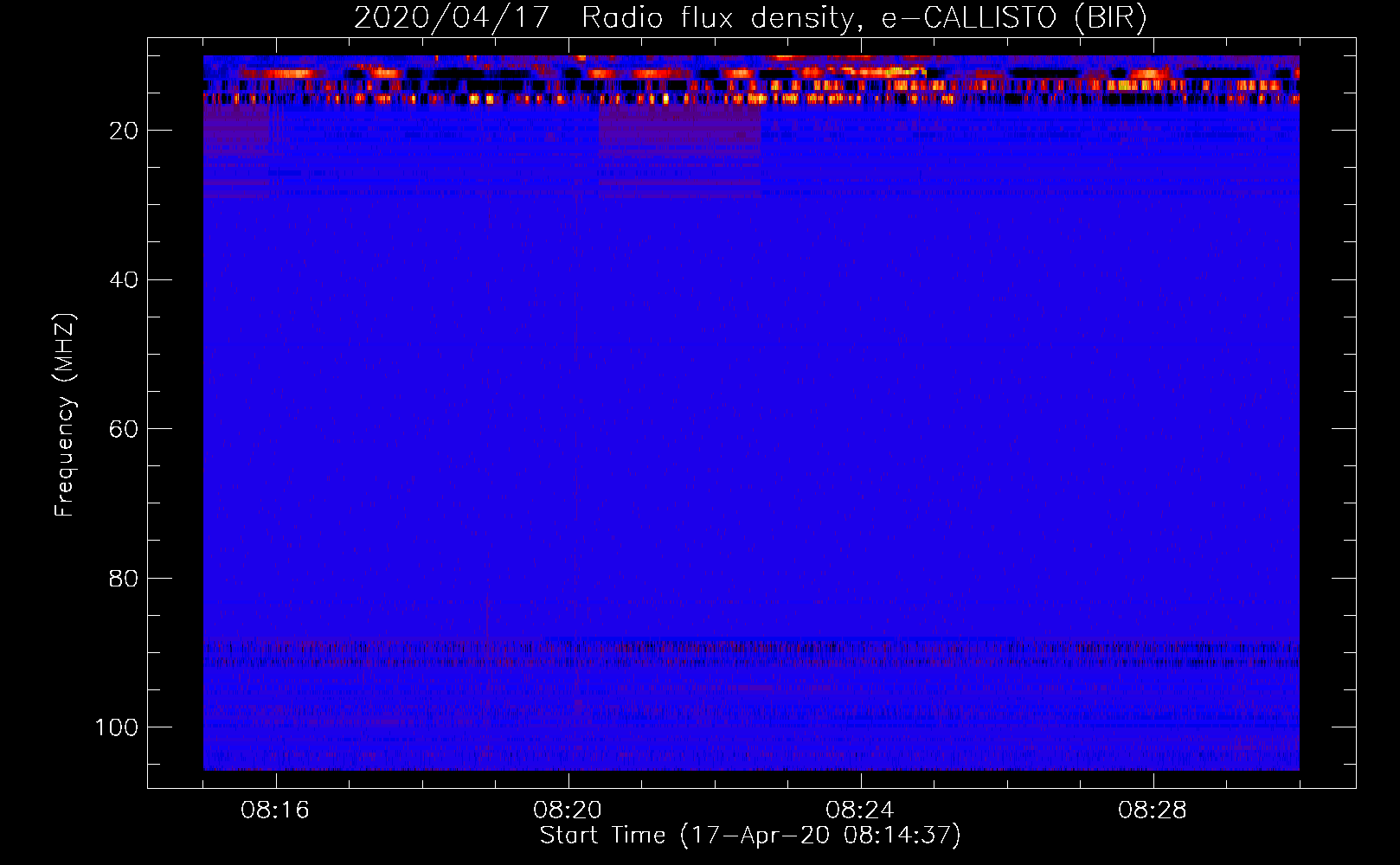
Task: Click the 08:16 time tick label
Action: tap(275, 811)
